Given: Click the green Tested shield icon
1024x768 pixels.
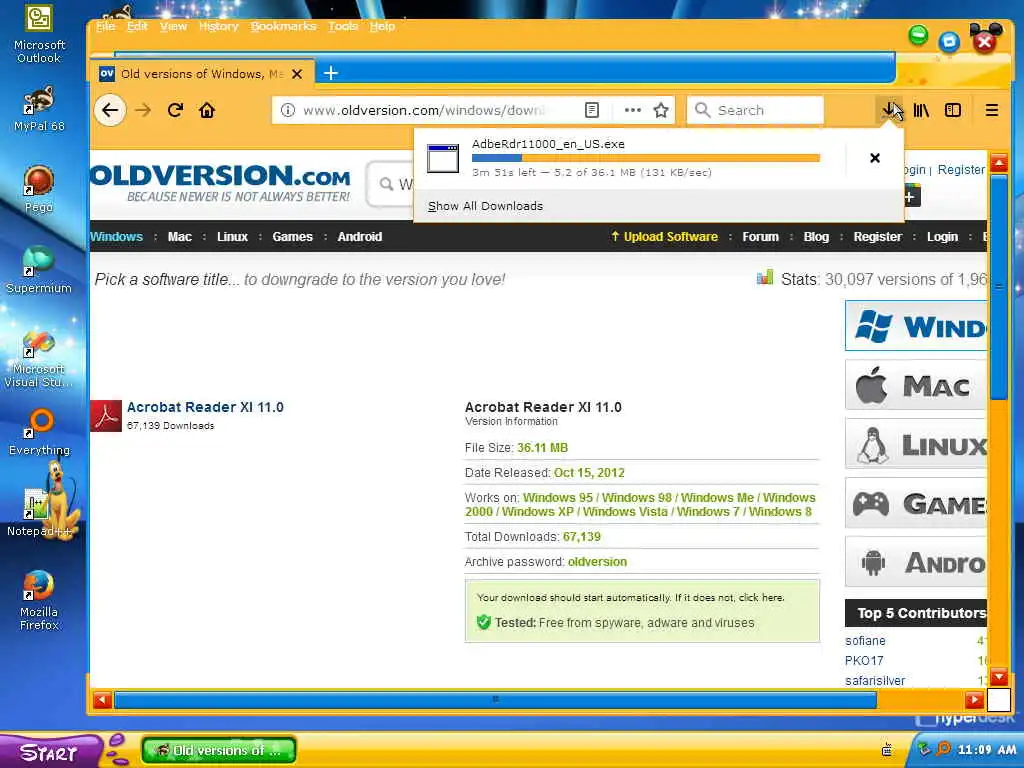Looking at the screenshot, I should 483,622.
